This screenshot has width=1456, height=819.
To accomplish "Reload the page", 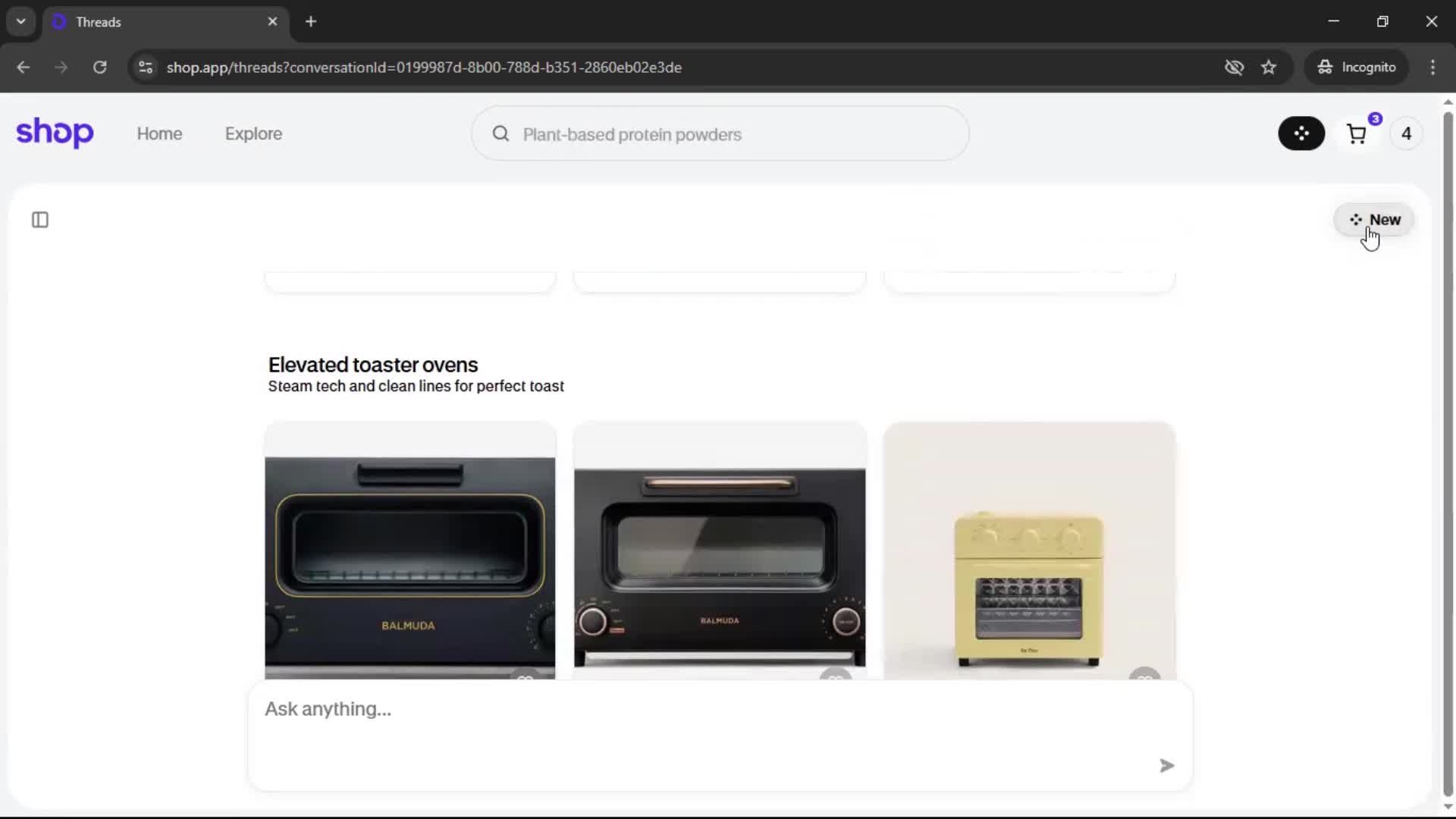I will [x=99, y=67].
